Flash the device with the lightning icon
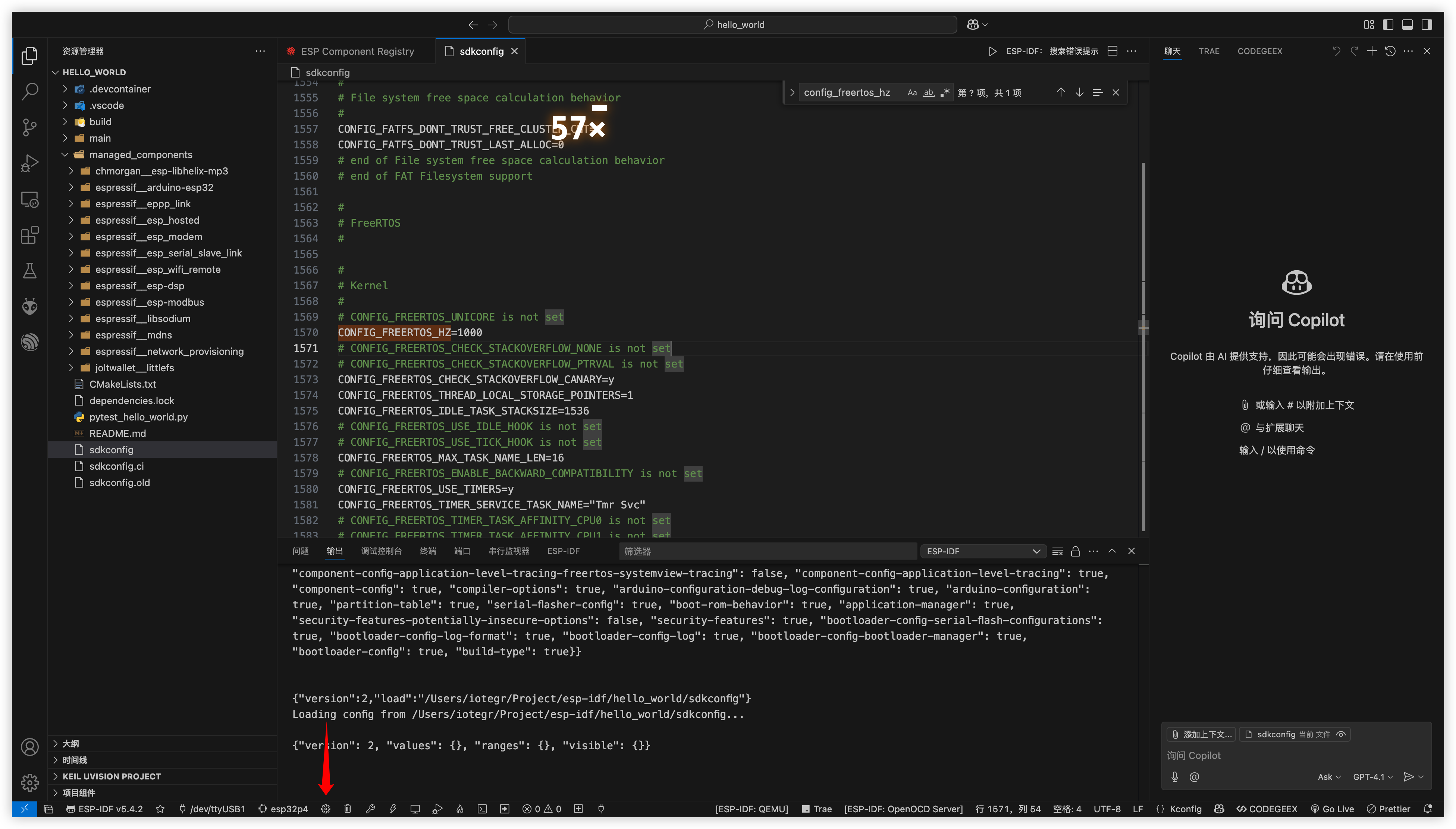 (392, 808)
